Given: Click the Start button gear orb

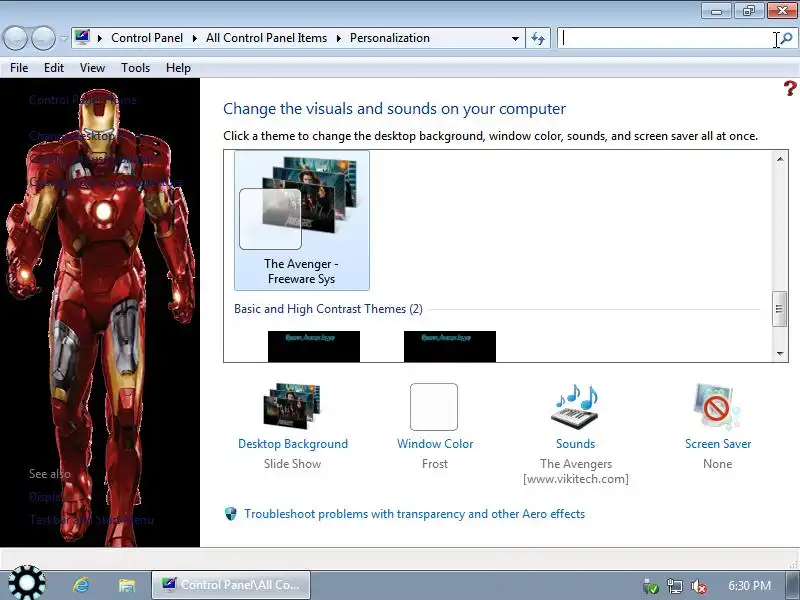Looking at the screenshot, I should (x=27, y=583).
